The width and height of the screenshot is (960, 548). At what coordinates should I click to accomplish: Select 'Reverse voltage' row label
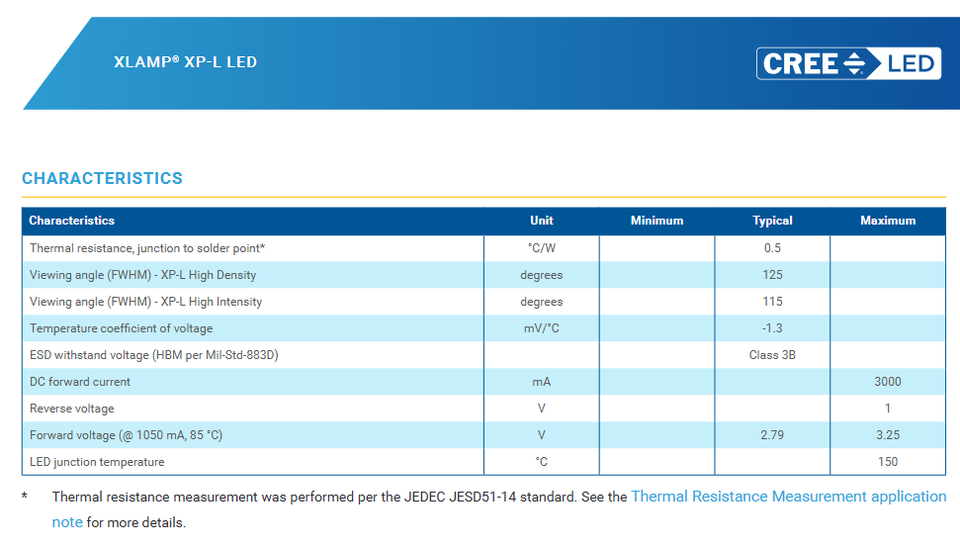click(x=72, y=408)
